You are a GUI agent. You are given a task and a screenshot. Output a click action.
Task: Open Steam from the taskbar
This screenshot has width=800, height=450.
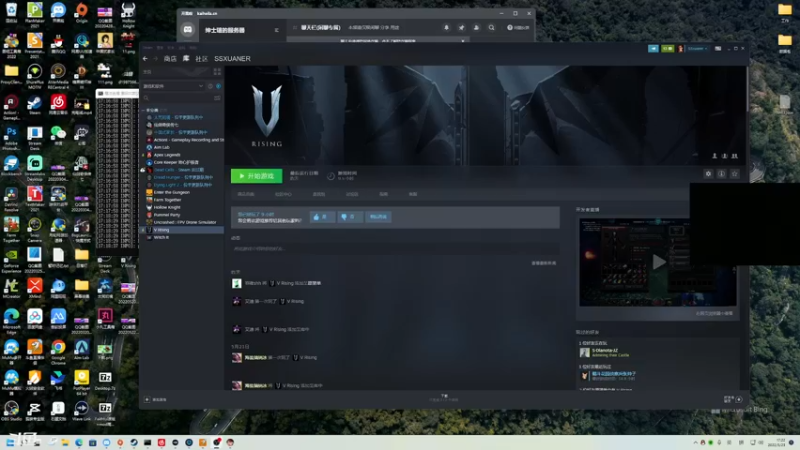coord(134,442)
